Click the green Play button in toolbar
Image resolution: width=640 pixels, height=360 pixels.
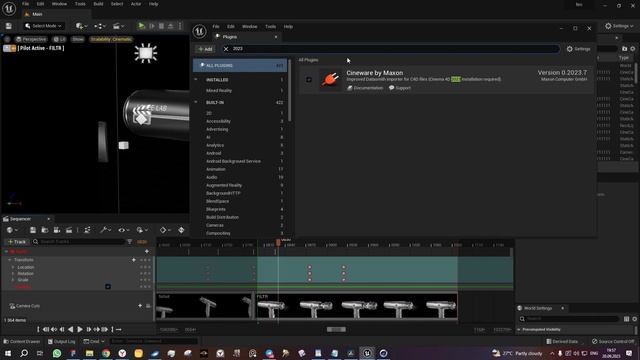[x=141, y=26]
